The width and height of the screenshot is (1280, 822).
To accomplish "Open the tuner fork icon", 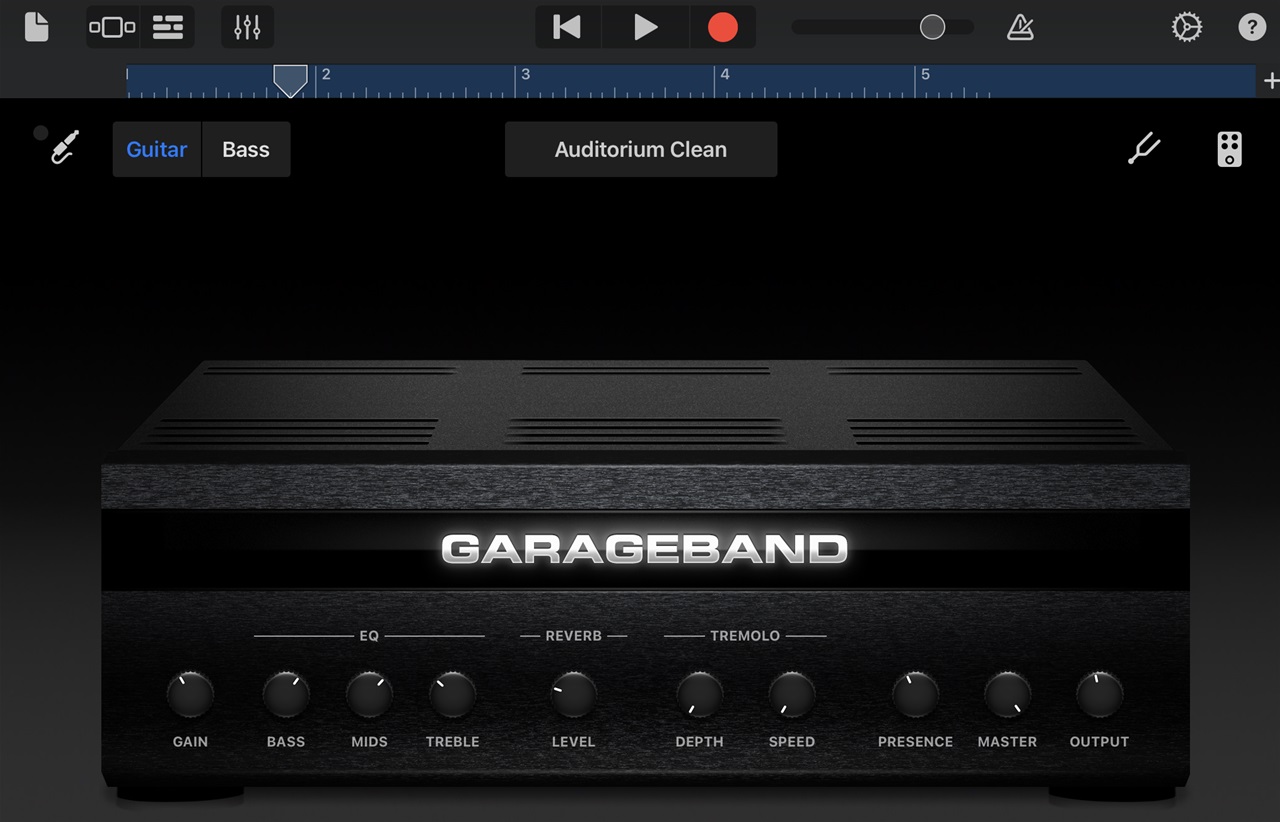I will click(x=1144, y=149).
